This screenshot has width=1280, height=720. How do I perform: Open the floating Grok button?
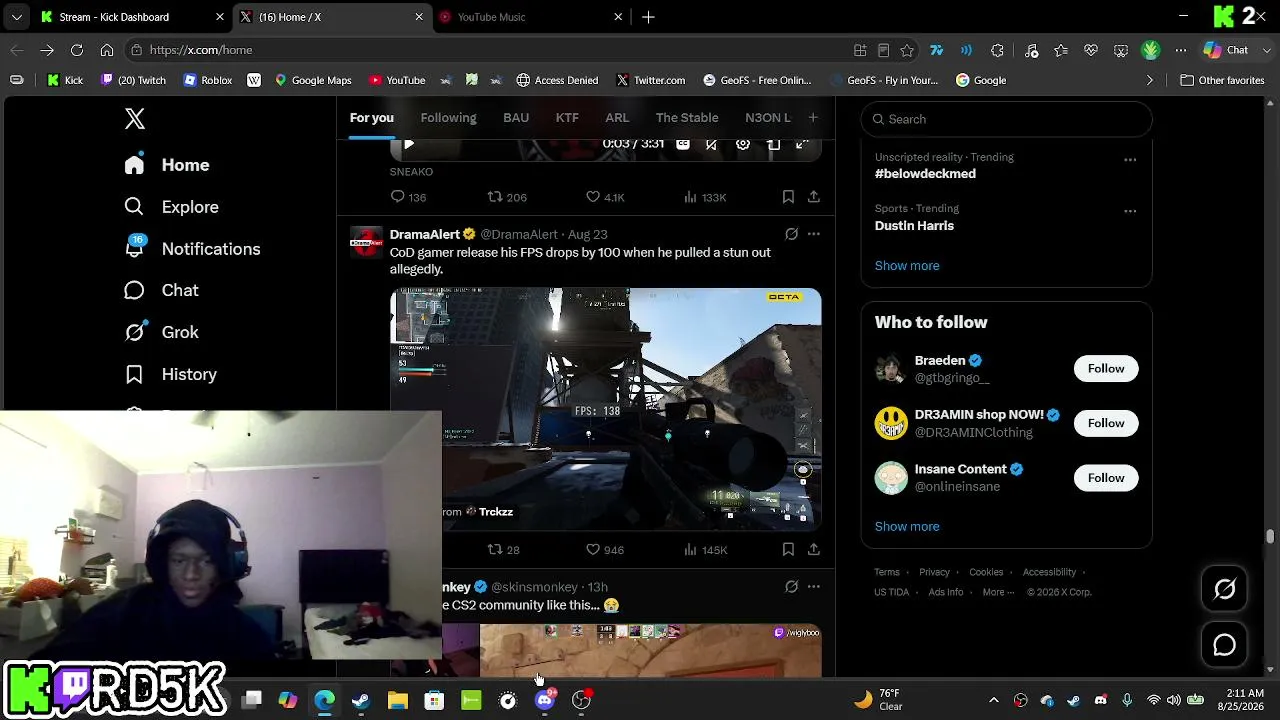coord(1225,589)
